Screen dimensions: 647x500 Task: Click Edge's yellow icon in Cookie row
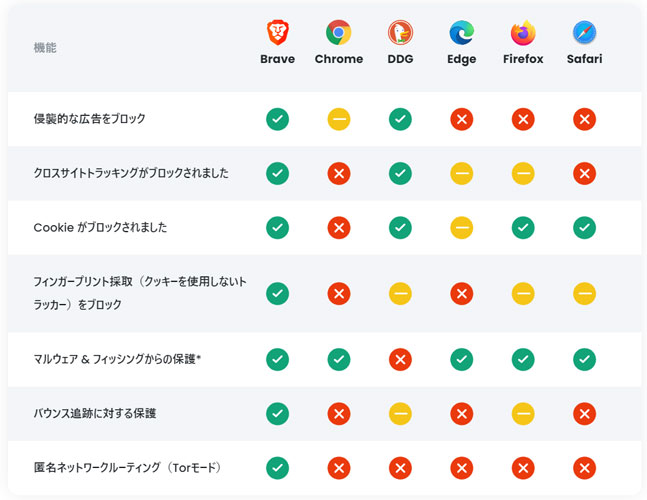pos(462,227)
